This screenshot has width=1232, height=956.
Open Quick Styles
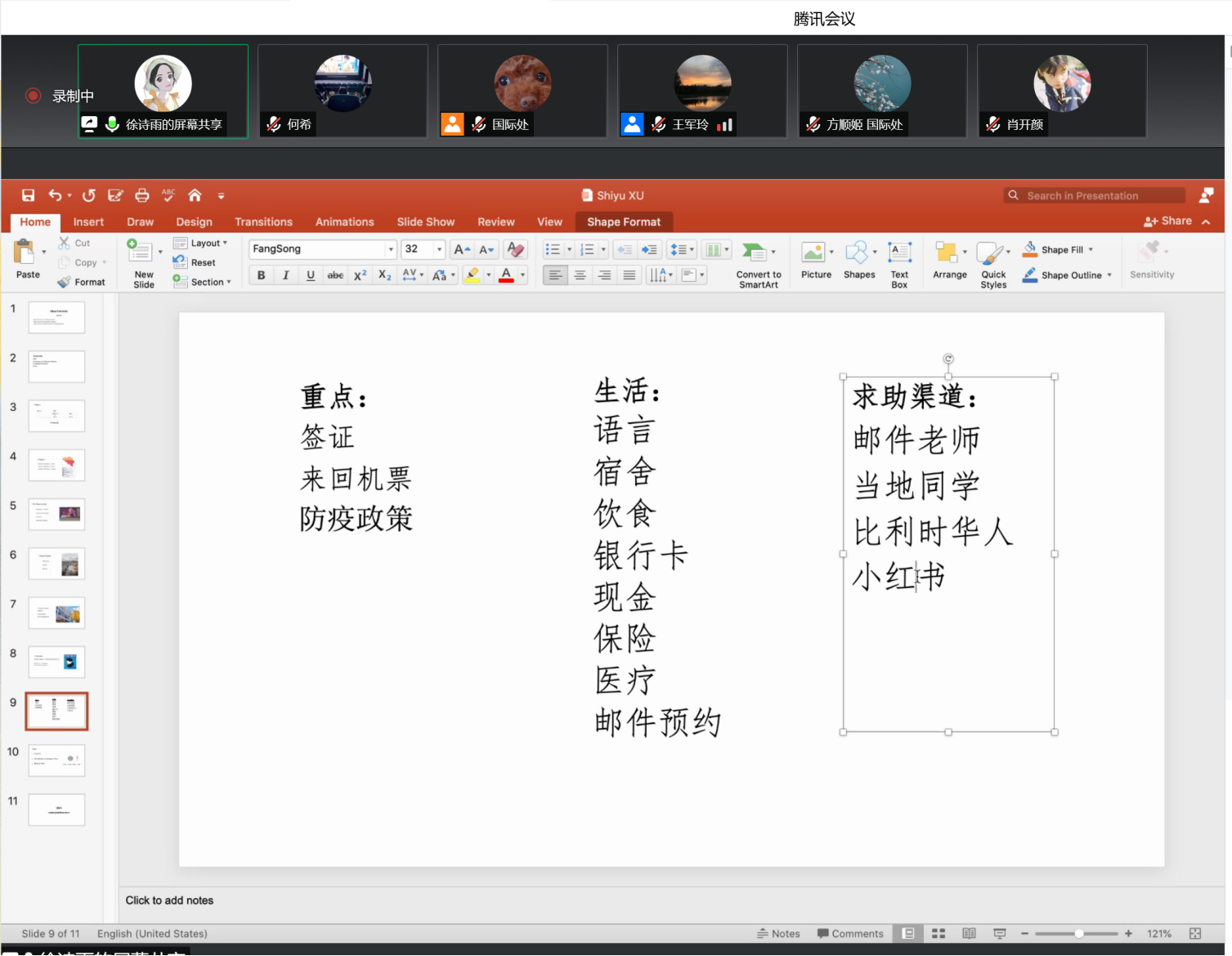[x=992, y=263]
